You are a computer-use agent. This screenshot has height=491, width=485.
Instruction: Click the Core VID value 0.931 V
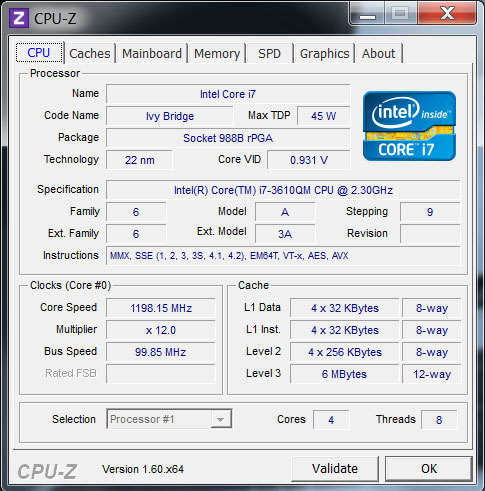(309, 160)
